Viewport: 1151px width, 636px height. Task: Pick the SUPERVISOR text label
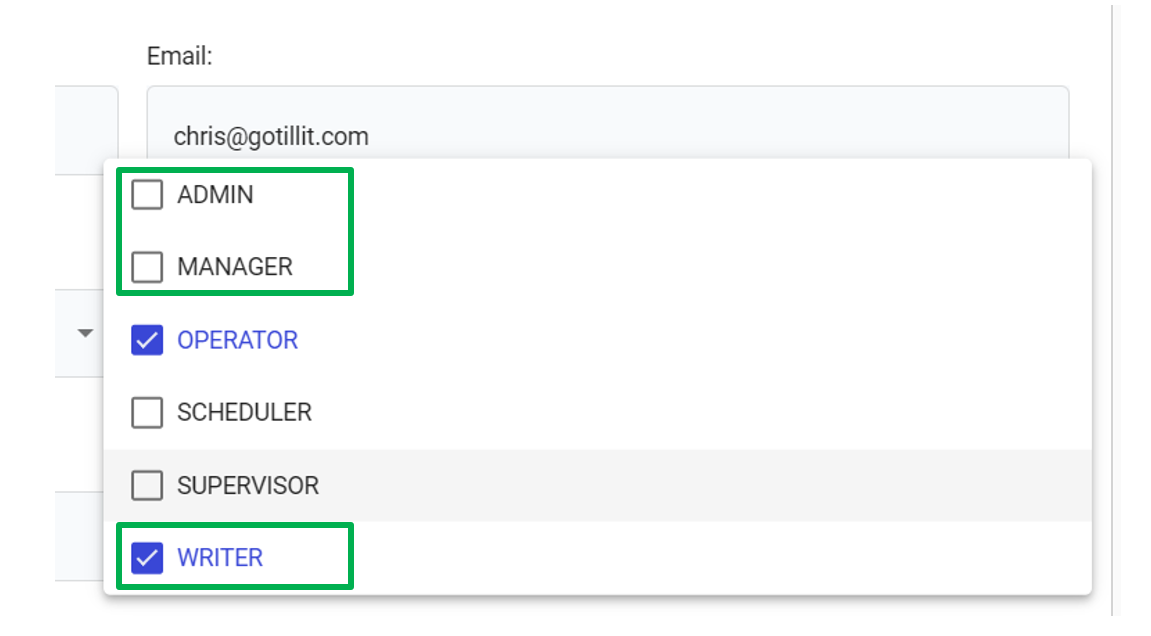click(x=248, y=486)
